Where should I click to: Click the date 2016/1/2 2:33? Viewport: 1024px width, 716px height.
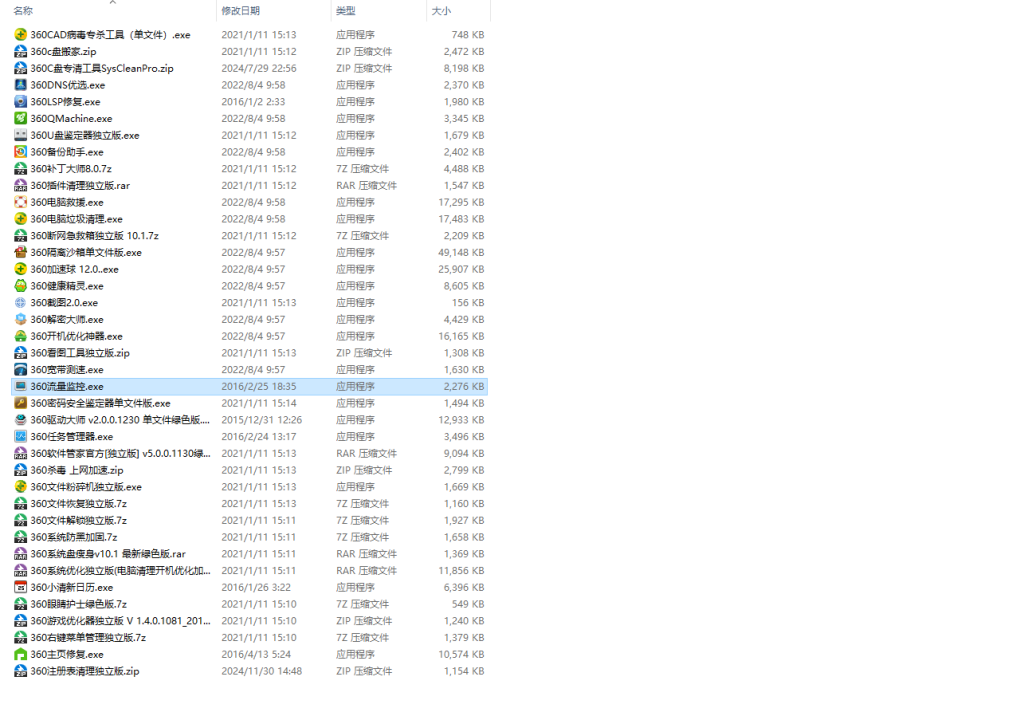point(253,102)
